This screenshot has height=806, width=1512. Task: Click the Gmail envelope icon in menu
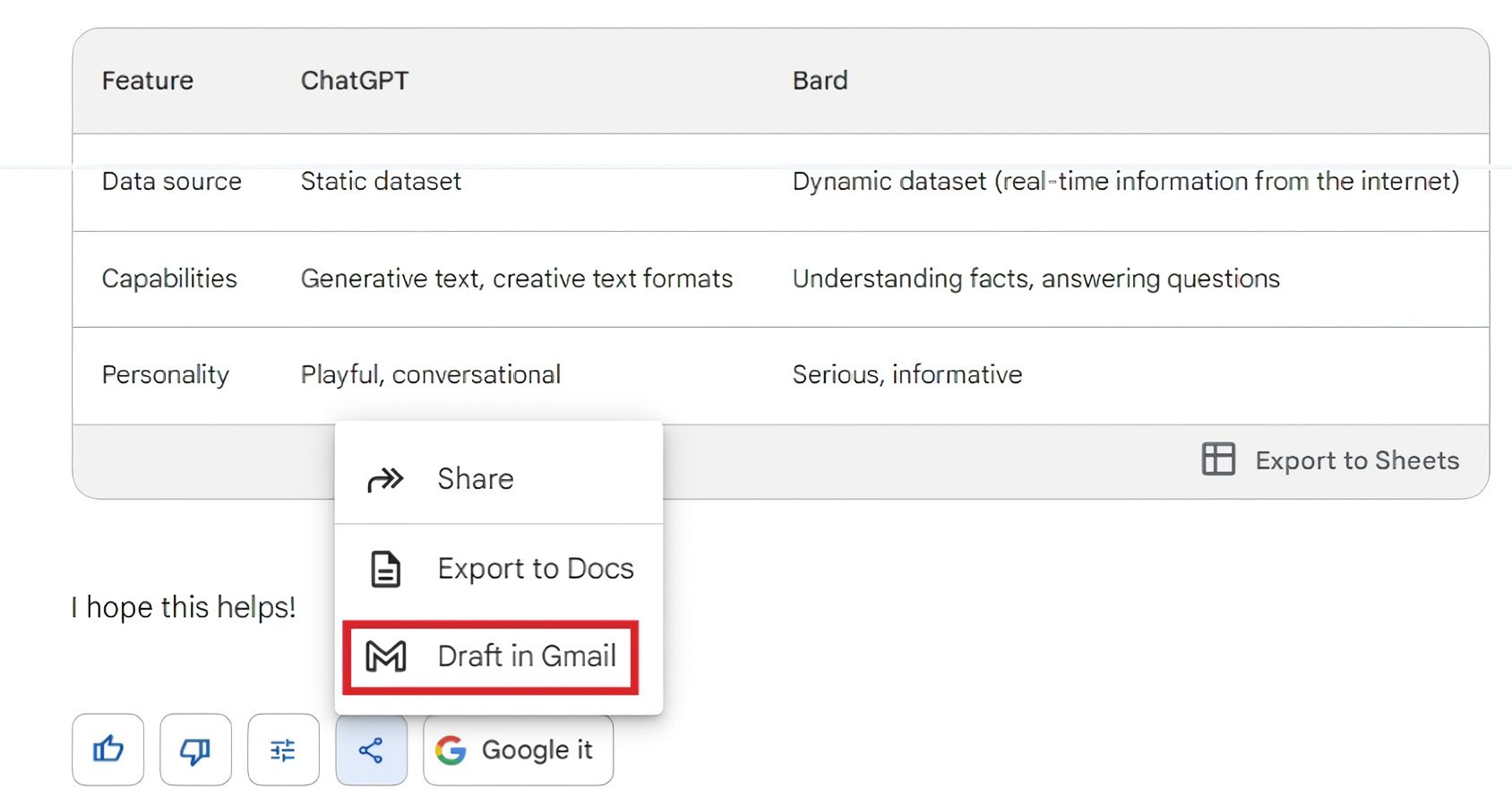coord(386,656)
